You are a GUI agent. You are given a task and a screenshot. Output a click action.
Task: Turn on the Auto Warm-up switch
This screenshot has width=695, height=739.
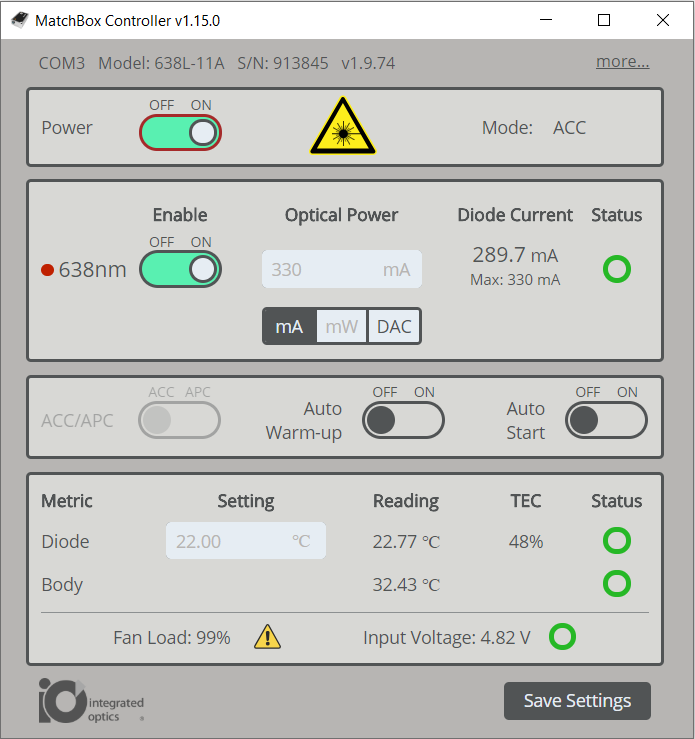click(x=403, y=420)
